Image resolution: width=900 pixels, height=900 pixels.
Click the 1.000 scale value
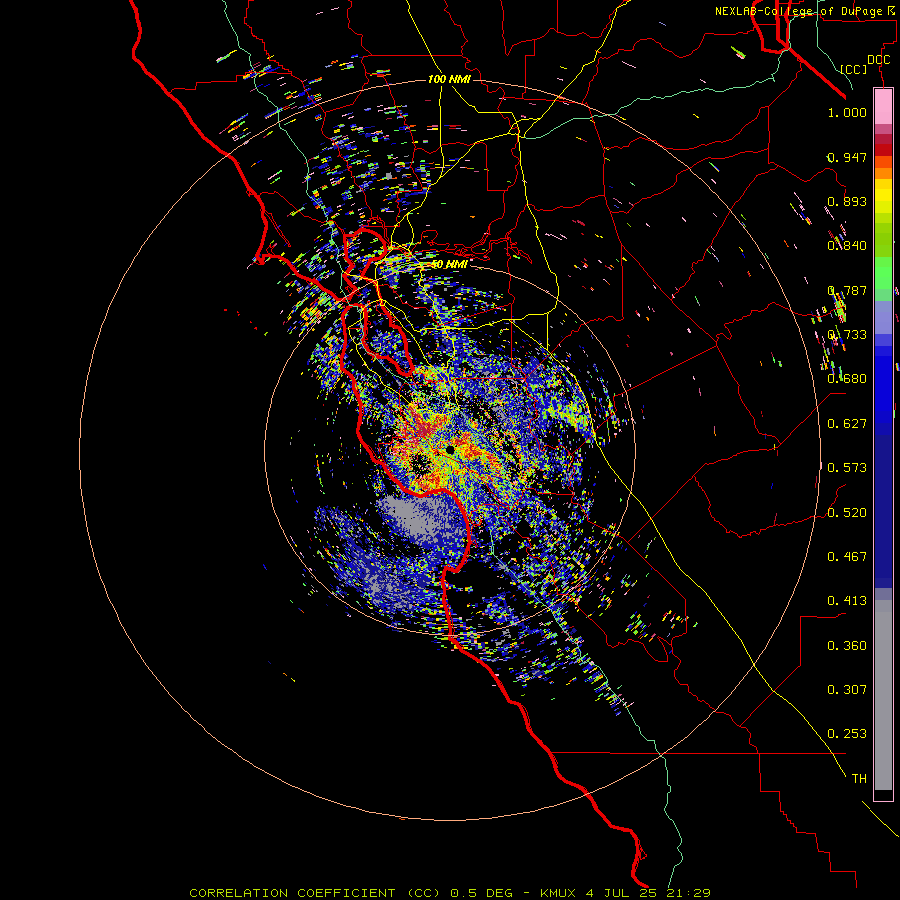click(x=847, y=112)
